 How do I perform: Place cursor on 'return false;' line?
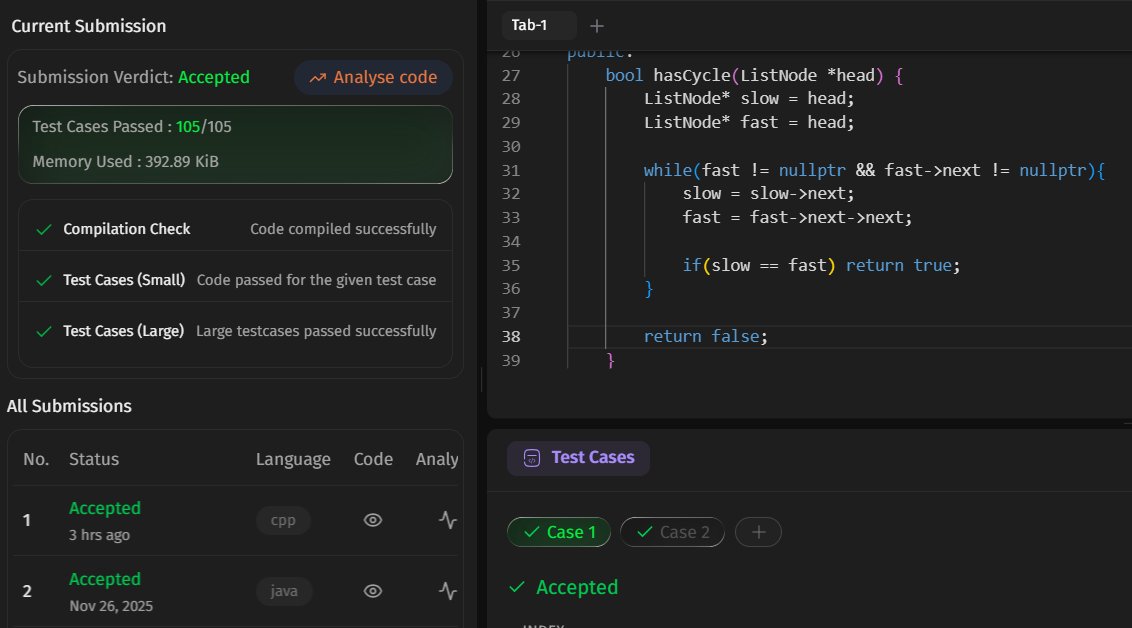(x=705, y=336)
